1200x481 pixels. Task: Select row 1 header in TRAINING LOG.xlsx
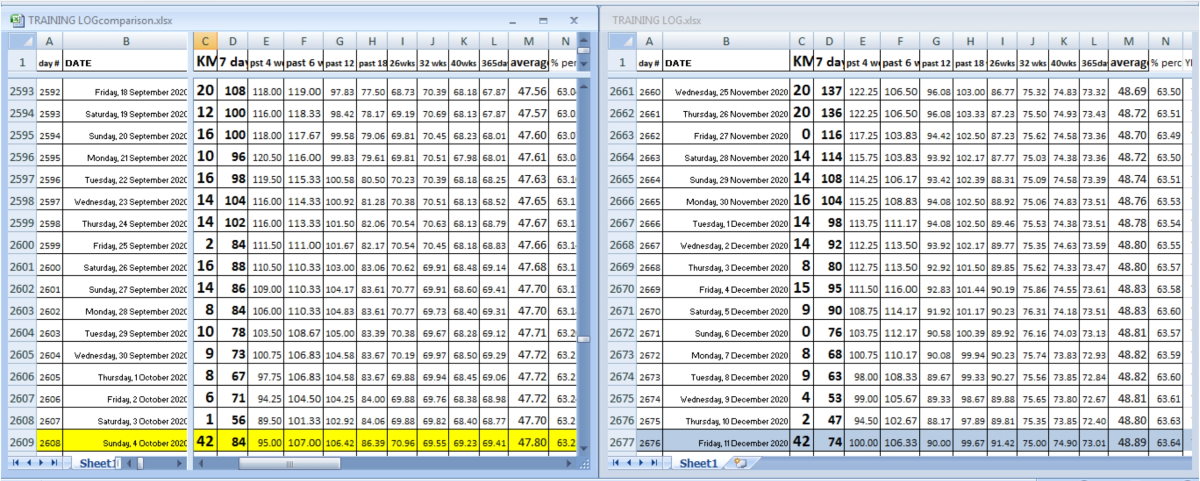point(621,62)
